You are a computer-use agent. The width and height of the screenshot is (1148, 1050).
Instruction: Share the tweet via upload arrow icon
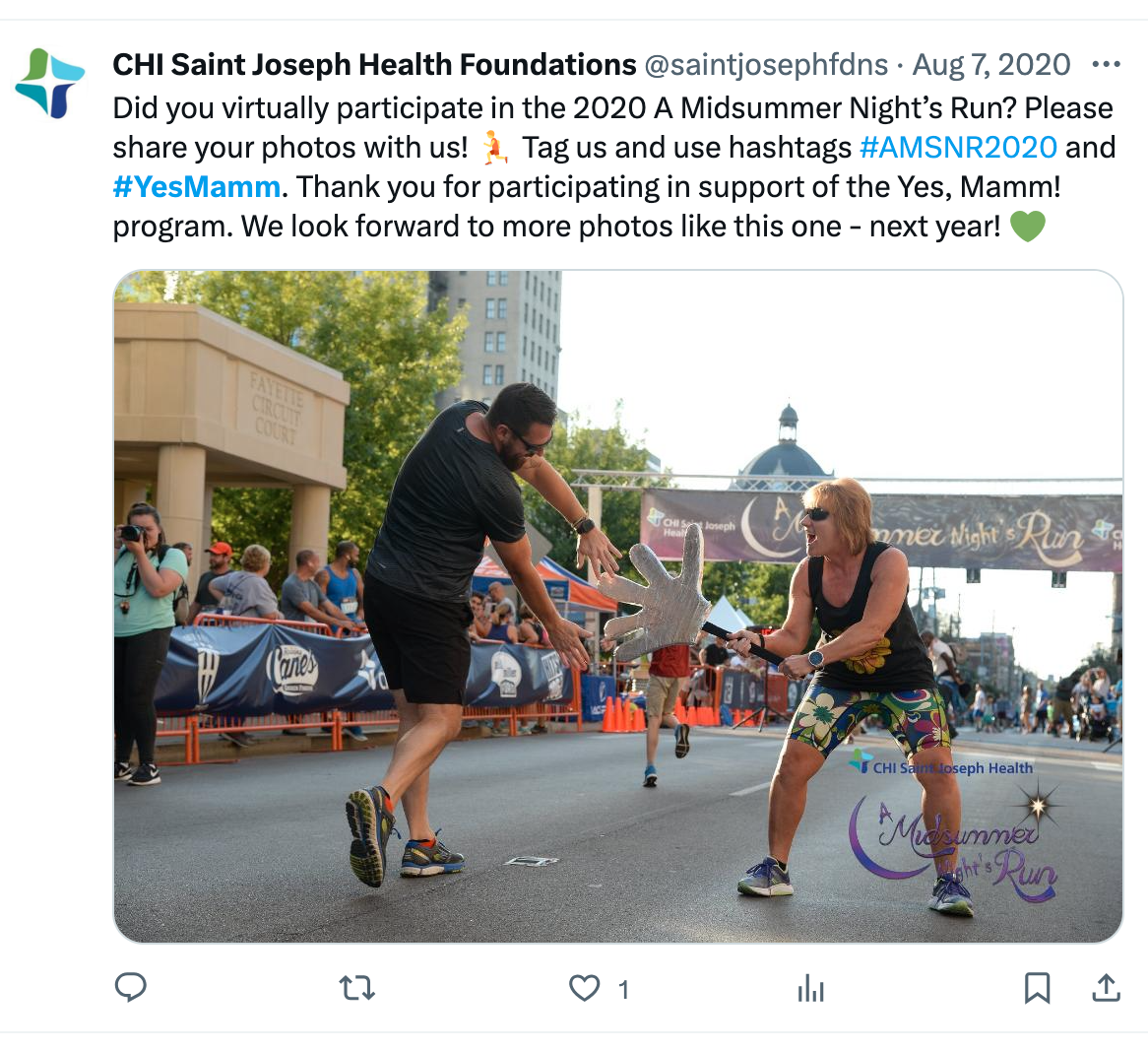pos(1107,988)
